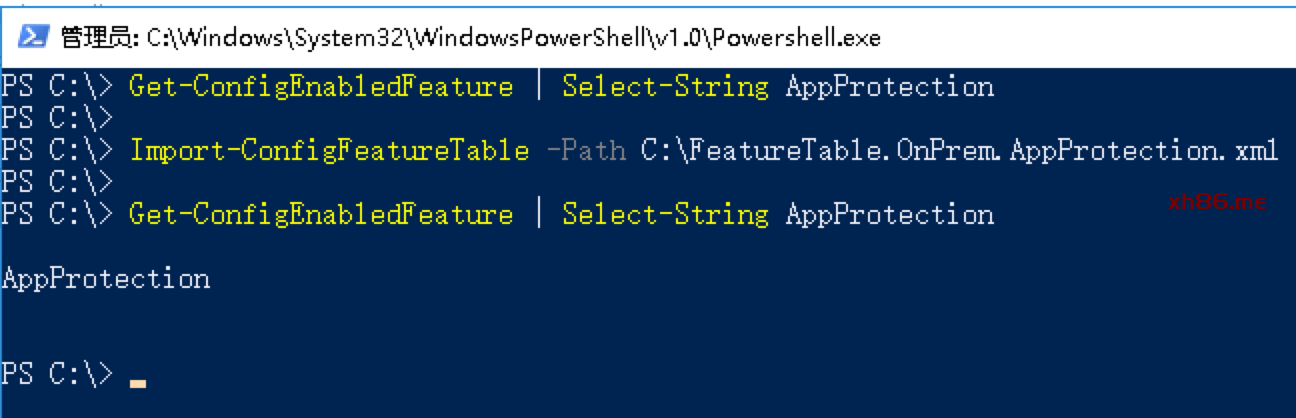This screenshot has width=1296, height=418.
Task: Click the empty prompt below the Import command
Action: [x=57, y=183]
